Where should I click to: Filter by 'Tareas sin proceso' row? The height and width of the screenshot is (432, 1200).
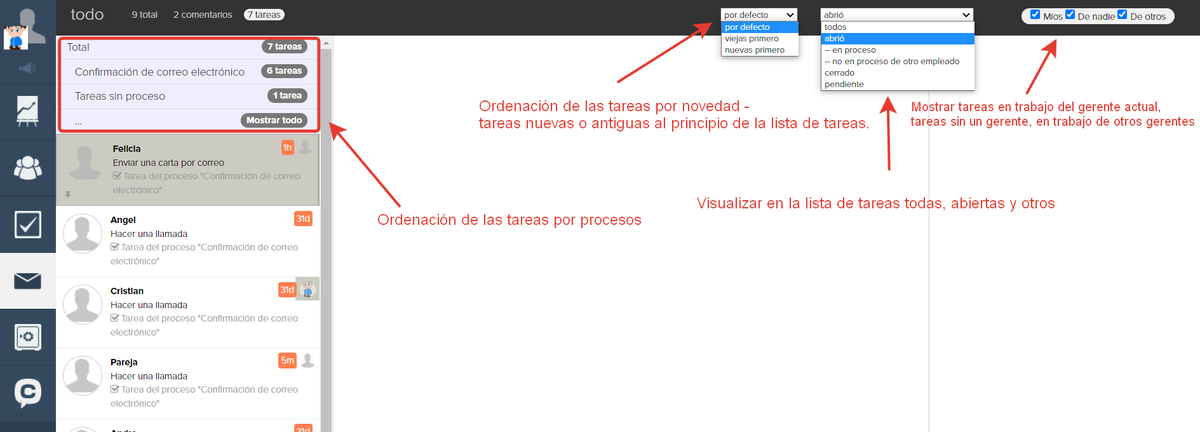[190, 96]
